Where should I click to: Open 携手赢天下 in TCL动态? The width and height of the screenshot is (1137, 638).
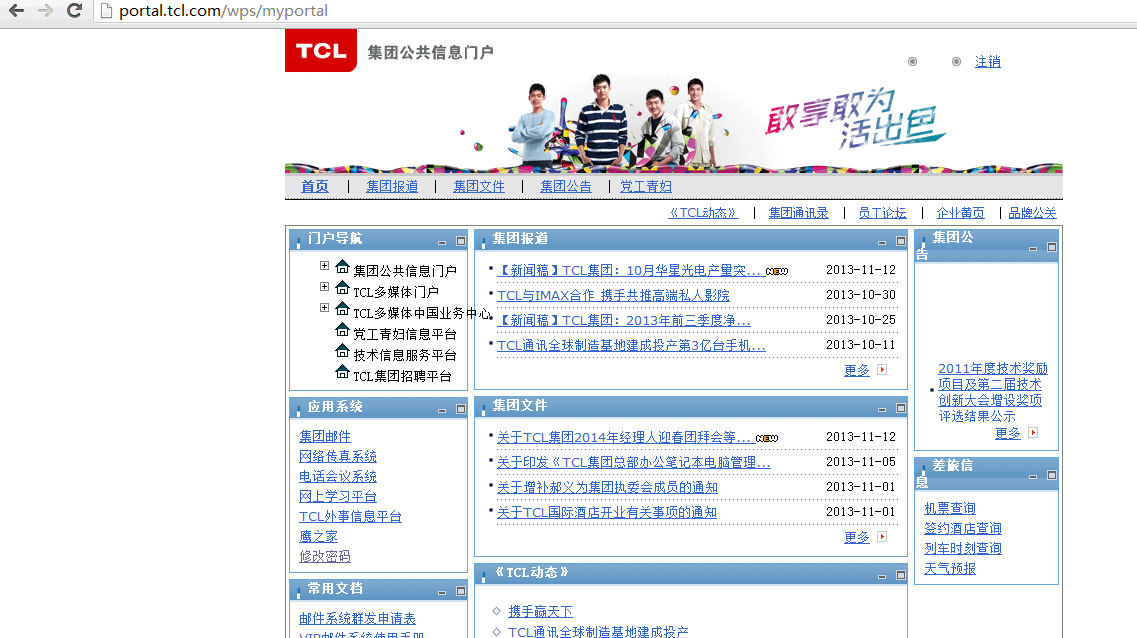click(540, 611)
